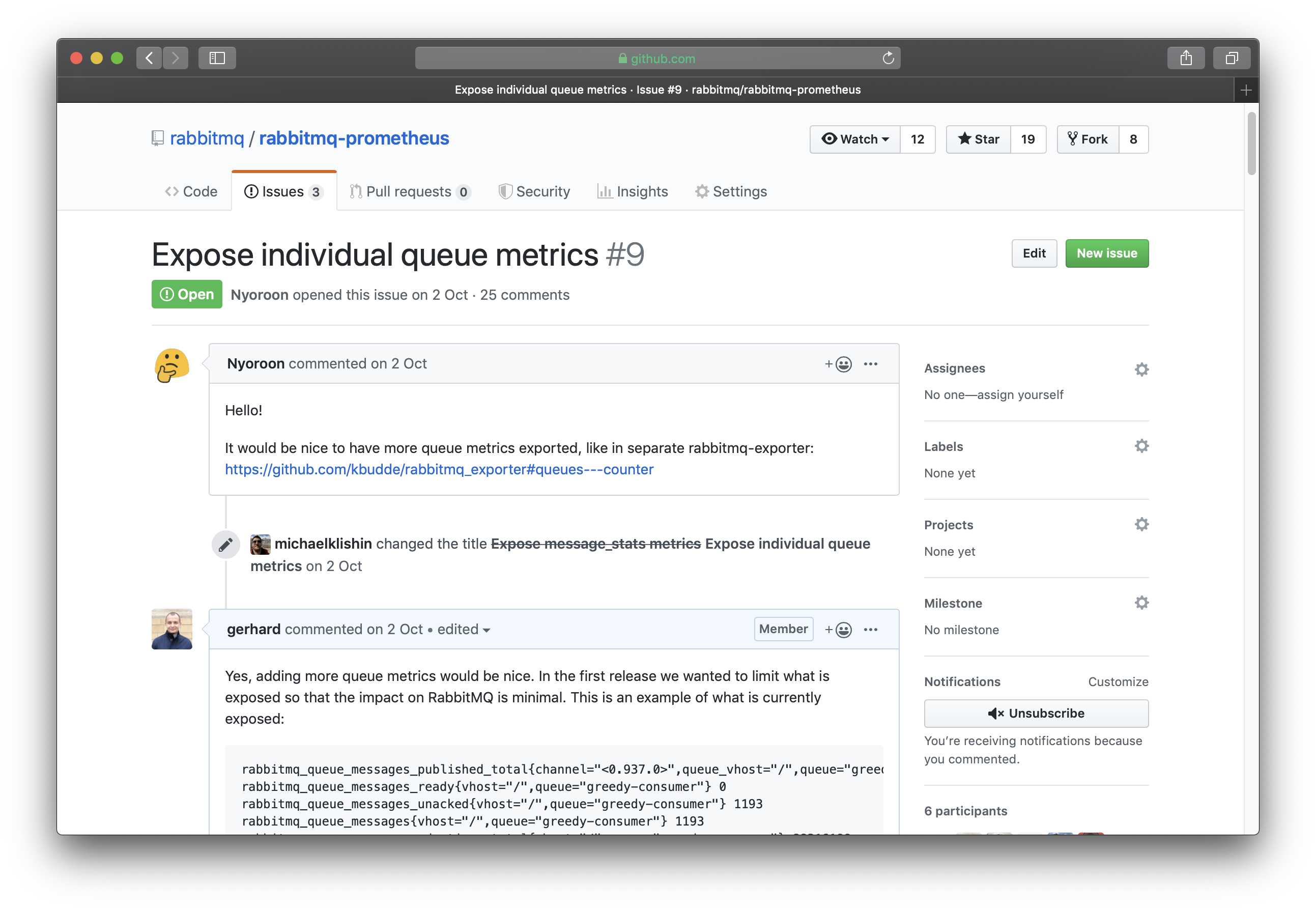Click the Projects gear icon
Screen dimensions: 1316x910
pyautogui.click(x=1141, y=524)
